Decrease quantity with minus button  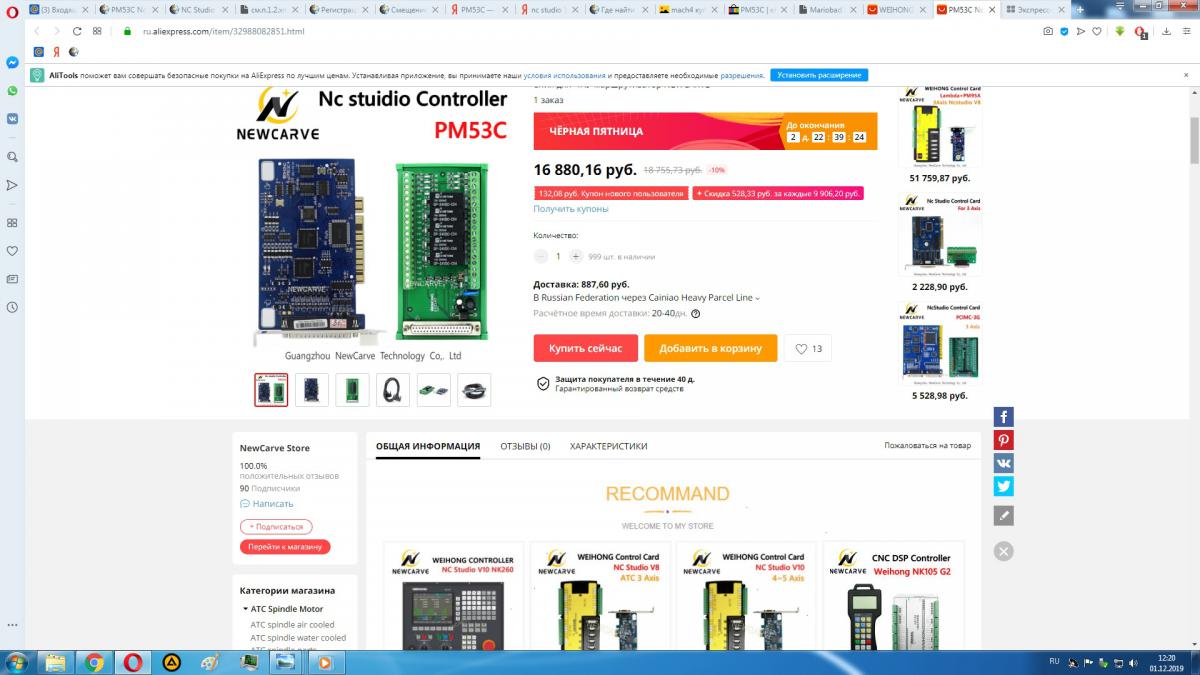tap(541, 257)
